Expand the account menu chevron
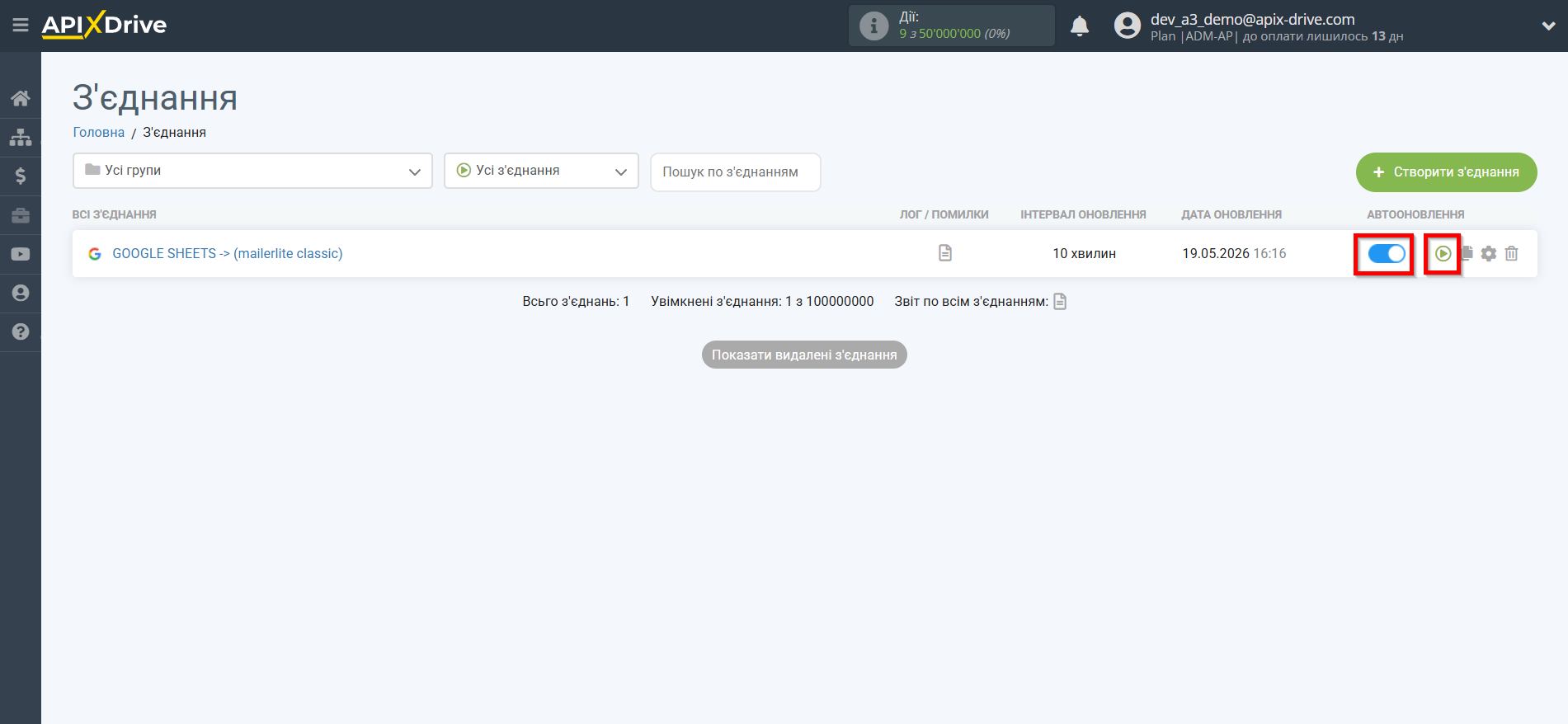The image size is (1568, 724). [1548, 26]
